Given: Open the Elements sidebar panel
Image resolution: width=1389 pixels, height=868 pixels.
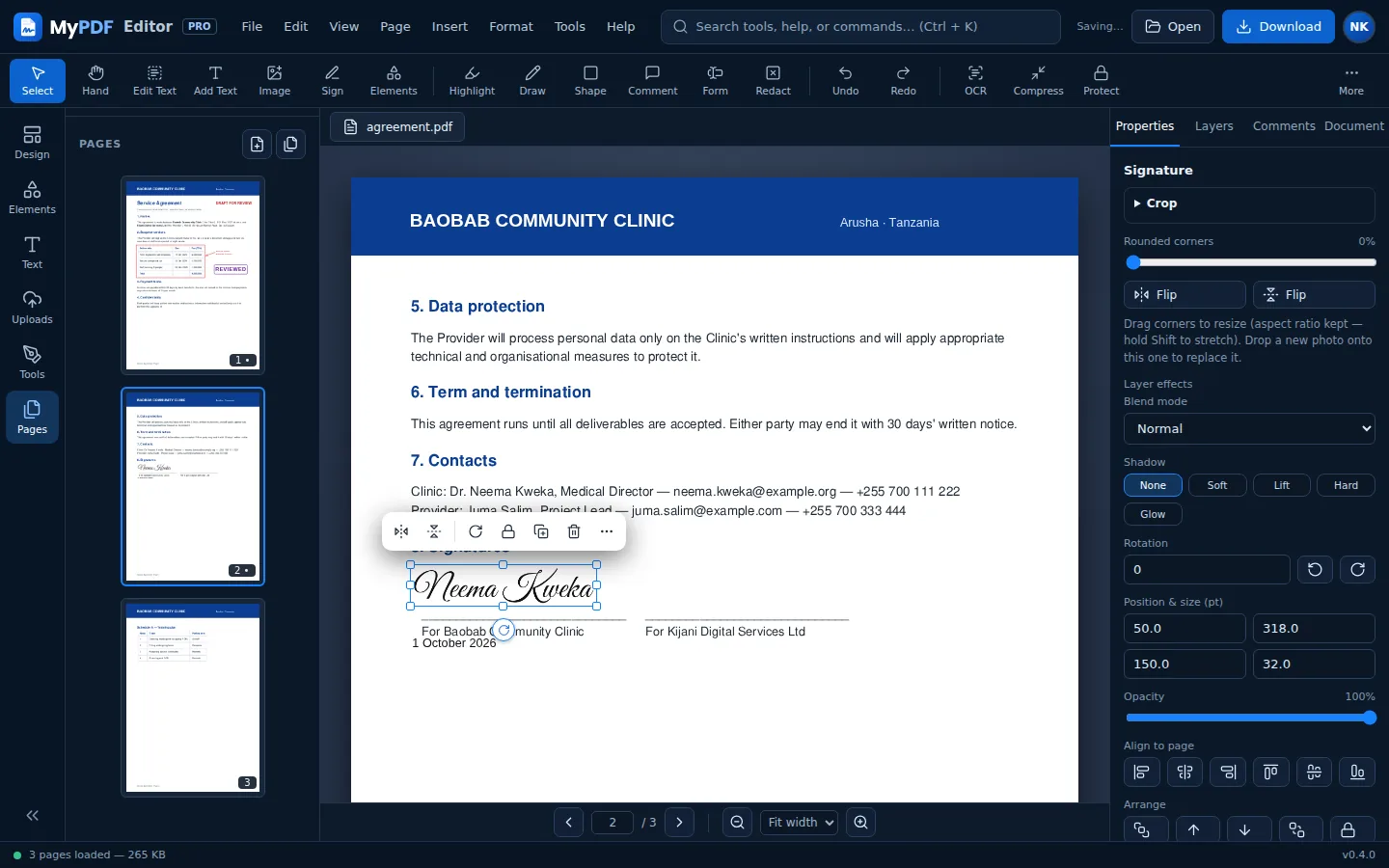Looking at the screenshot, I should click(x=32, y=198).
